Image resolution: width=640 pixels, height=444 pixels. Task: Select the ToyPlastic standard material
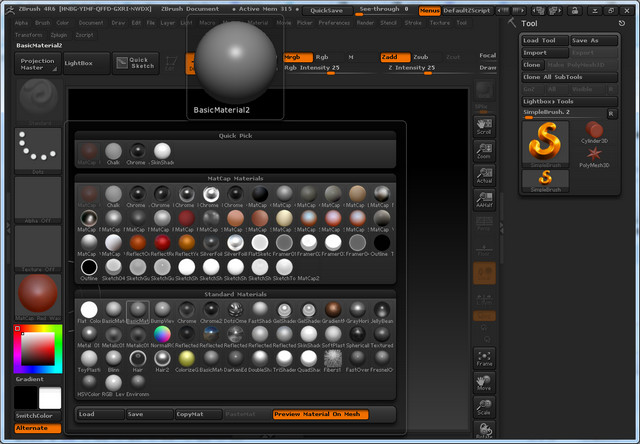pos(89,359)
